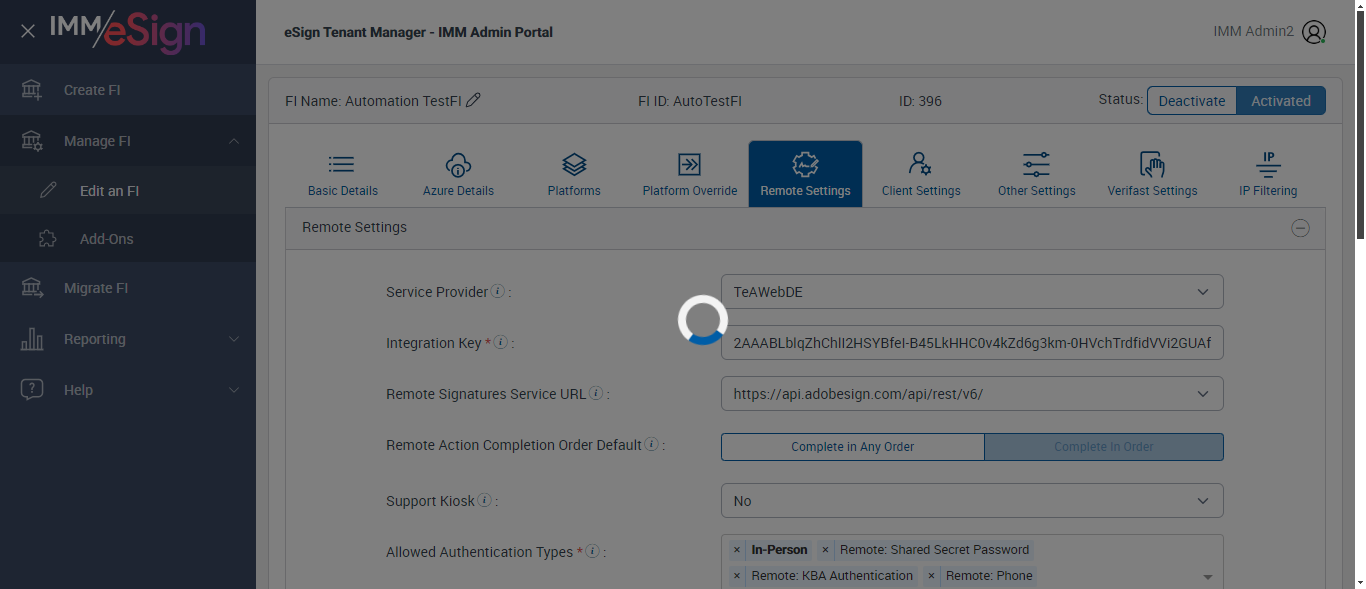1366x589 pixels.
Task: Click the pencil icon beside Edit an FI
Action: pos(48,190)
